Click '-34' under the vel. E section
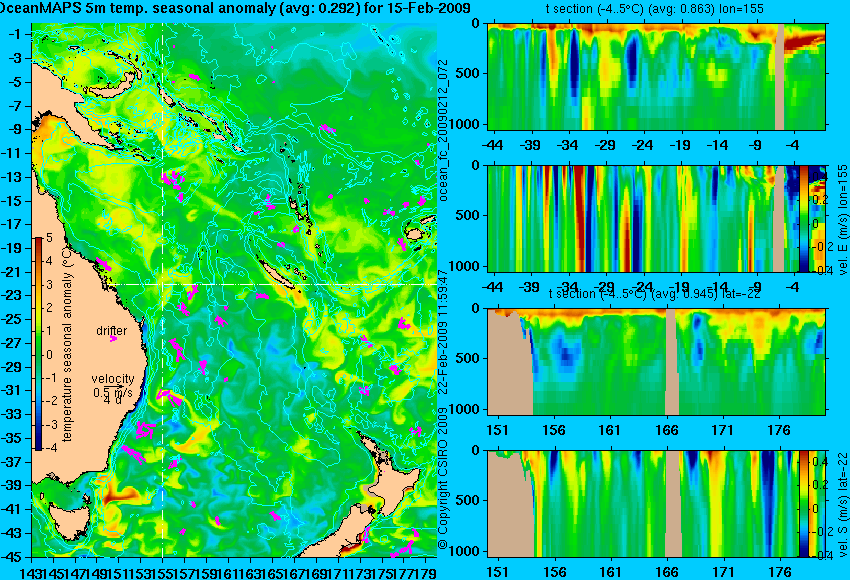The image size is (850, 580). click(567, 287)
